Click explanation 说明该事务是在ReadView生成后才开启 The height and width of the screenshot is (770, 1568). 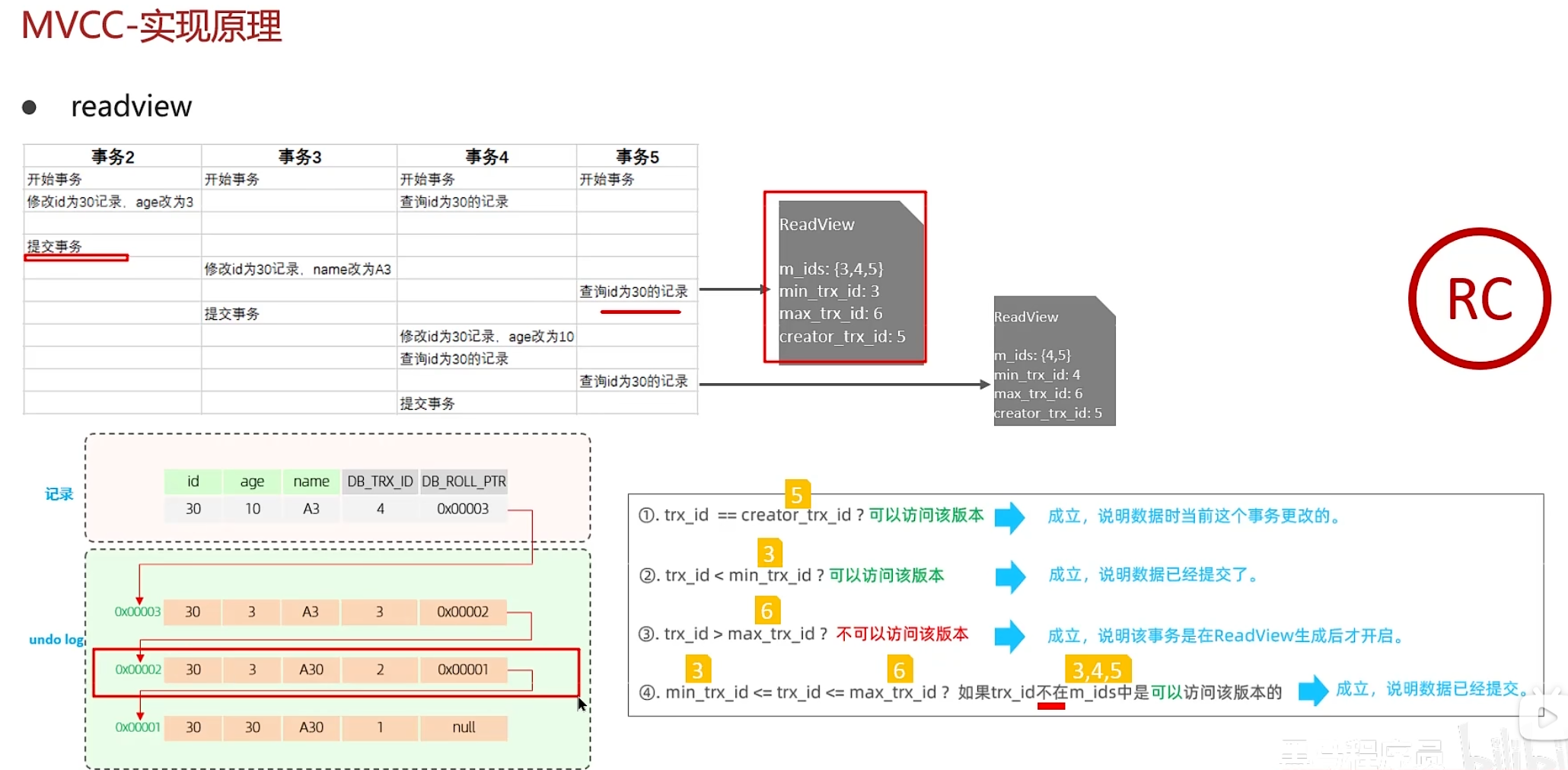(x=1251, y=636)
